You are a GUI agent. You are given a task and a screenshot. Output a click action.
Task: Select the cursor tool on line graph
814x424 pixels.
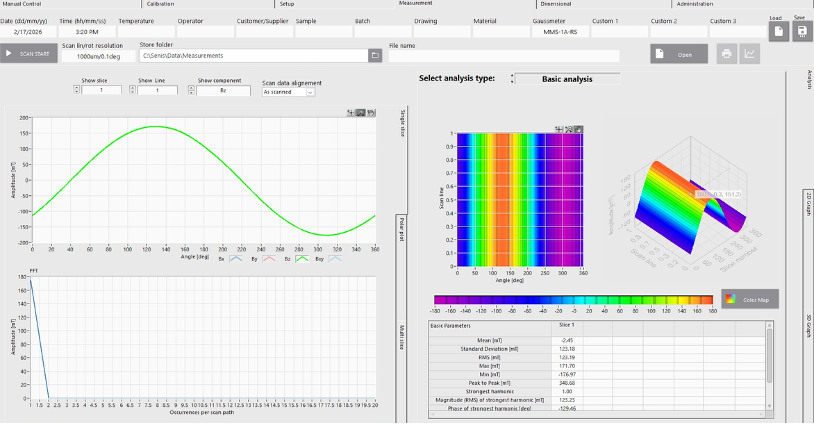tap(351, 113)
